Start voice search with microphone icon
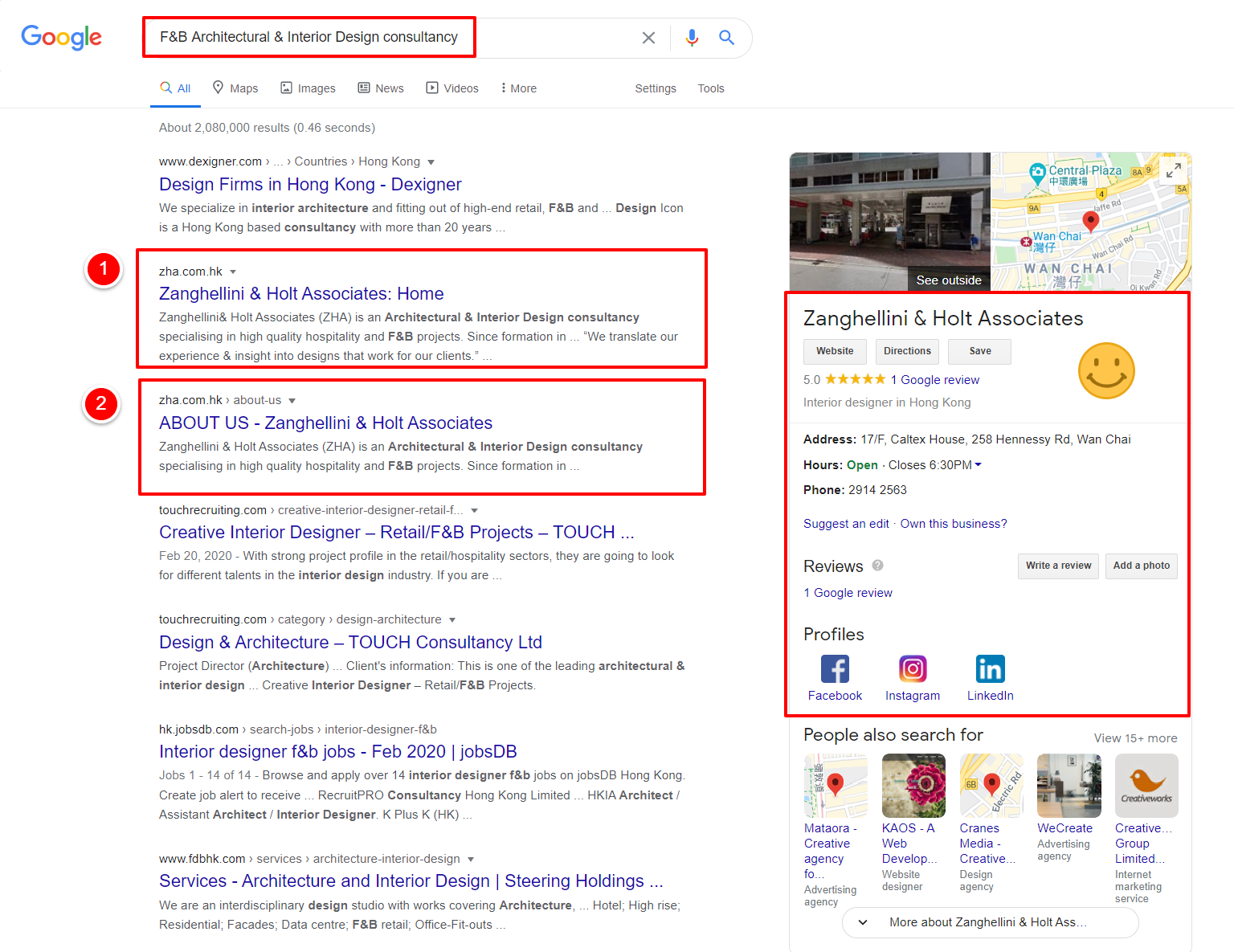1234x952 pixels. [x=692, y=38]
